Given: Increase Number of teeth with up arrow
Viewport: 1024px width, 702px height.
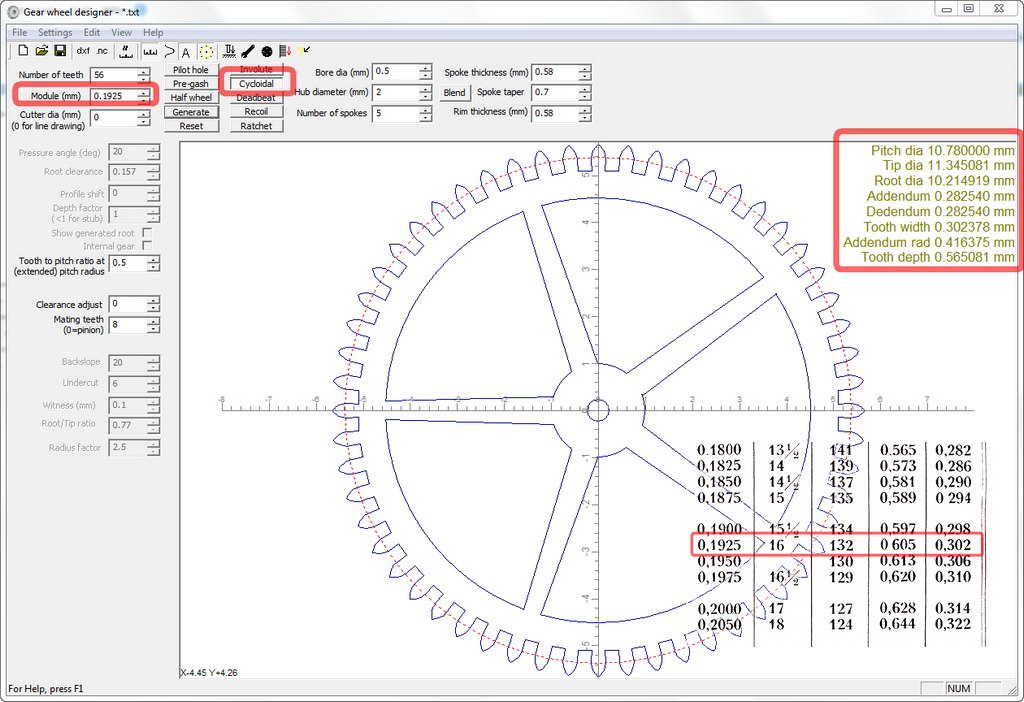Looking at the screenshot, I should click(x=145, y=71).
